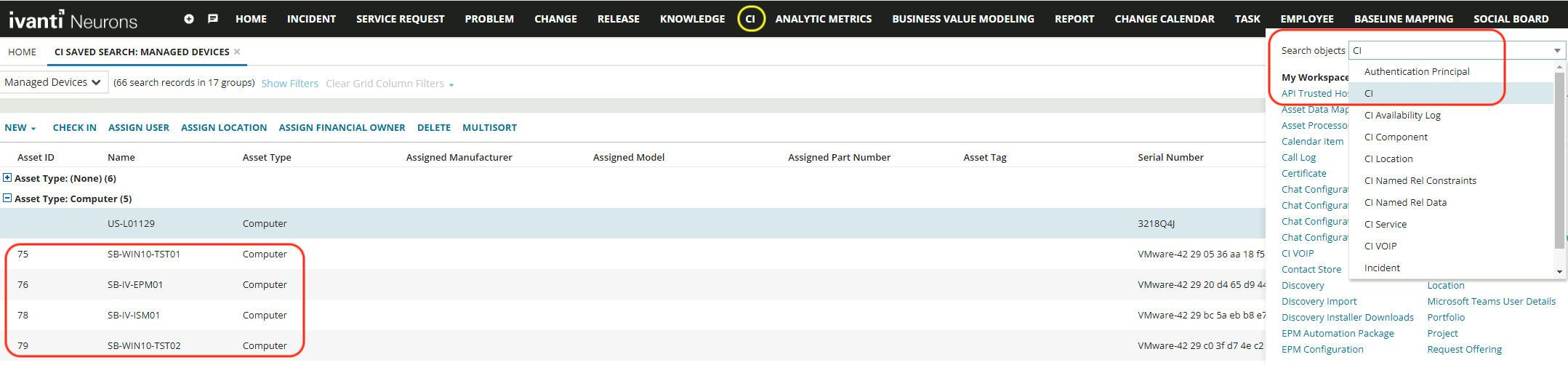The height and width of the screenshot is (365, 1568).
Task: Choose CI Service option
Action: point(1452,224)
